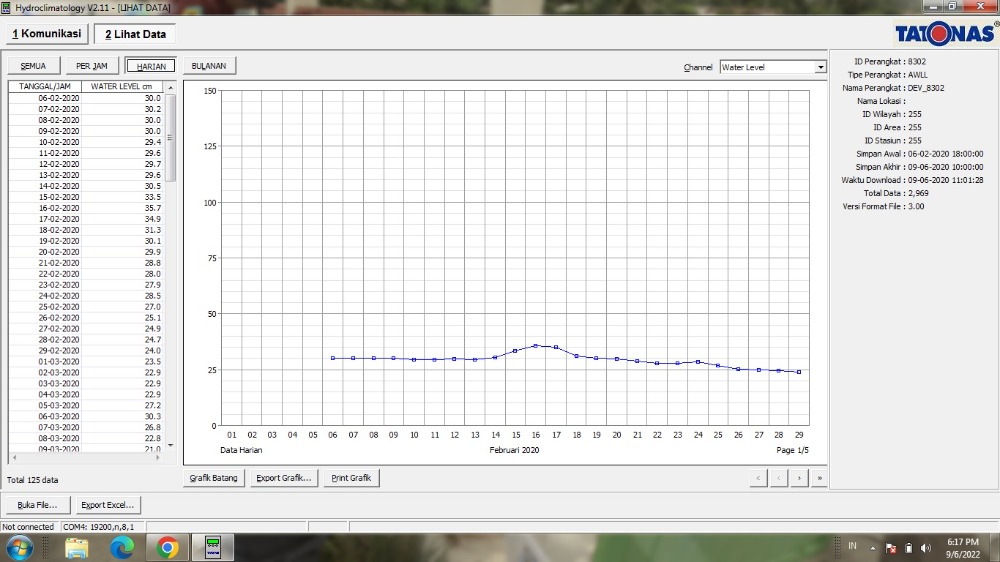This screenshot has width=1000, height=562.
Task: Click Export Excel button
Action: pyautogui.click(x=108, y=505)
